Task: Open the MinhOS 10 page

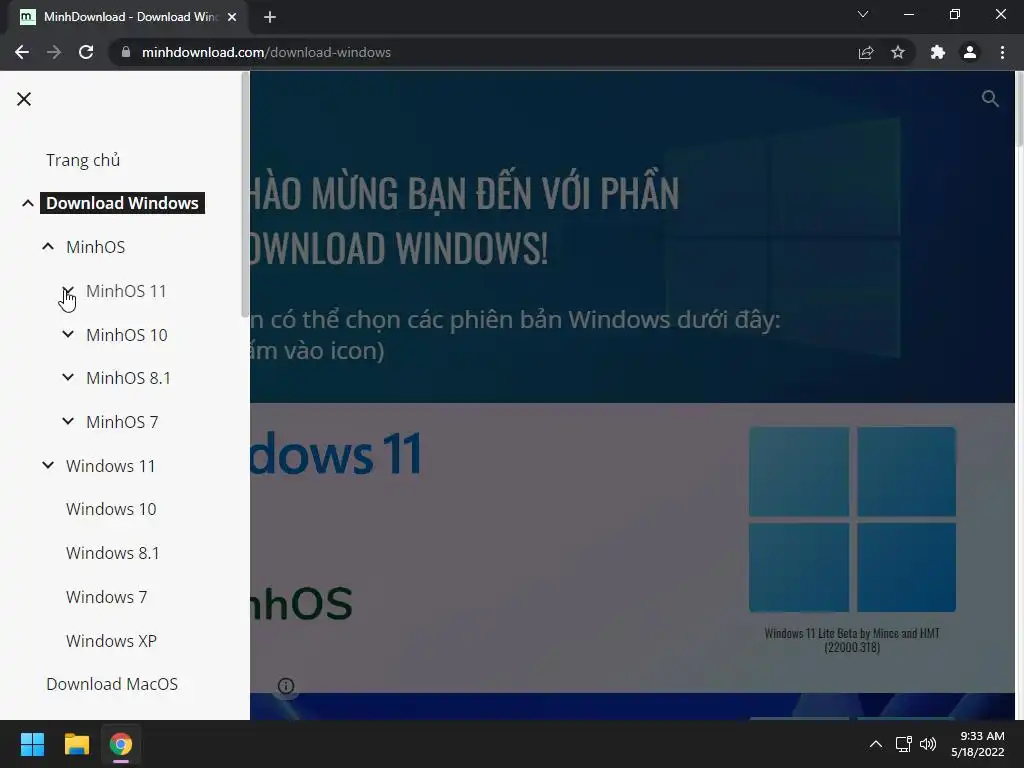Action: pos(127,334)
